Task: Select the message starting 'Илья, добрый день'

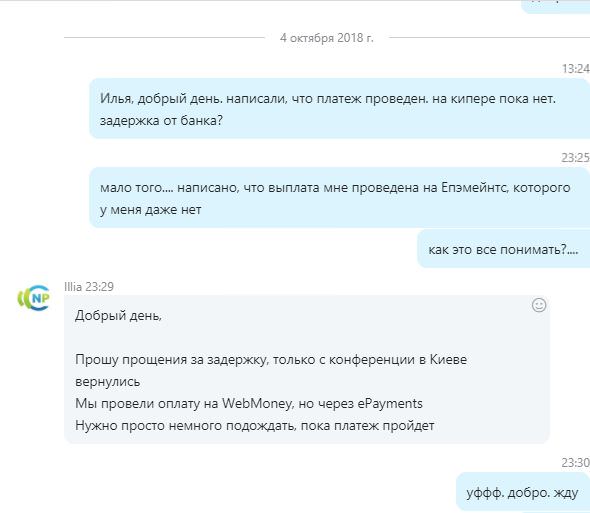Action: (339, 108)
